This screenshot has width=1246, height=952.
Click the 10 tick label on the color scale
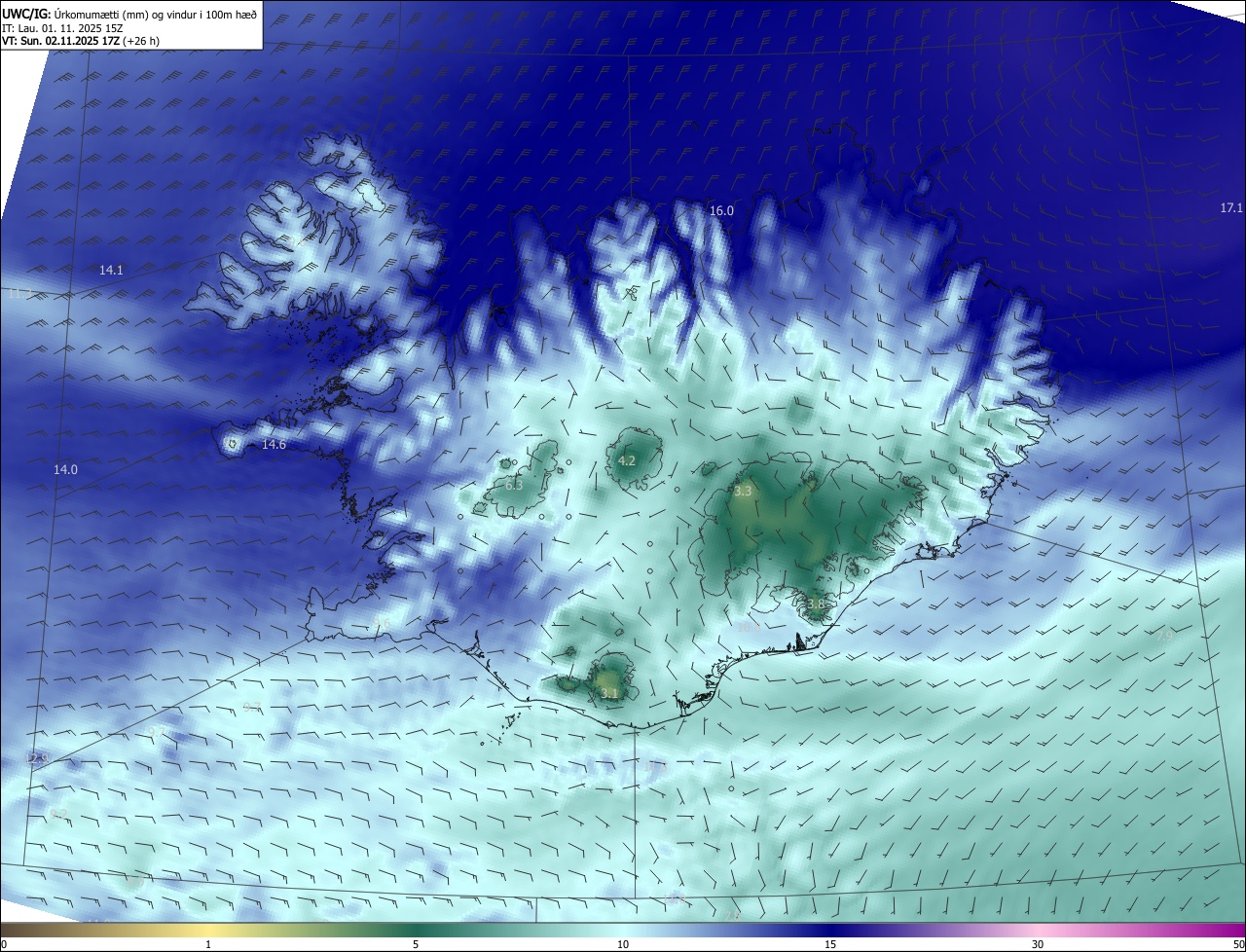point(623,944)
